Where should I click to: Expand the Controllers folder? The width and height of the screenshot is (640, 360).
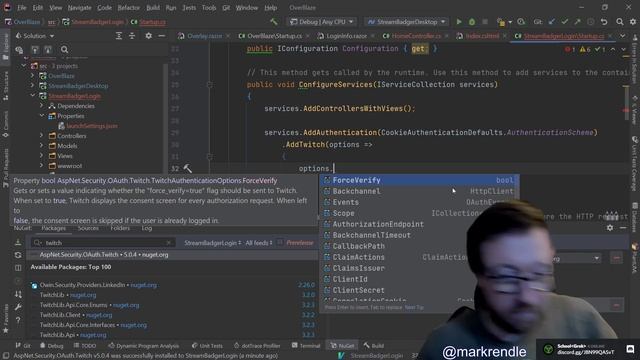[x=42, y=136]
